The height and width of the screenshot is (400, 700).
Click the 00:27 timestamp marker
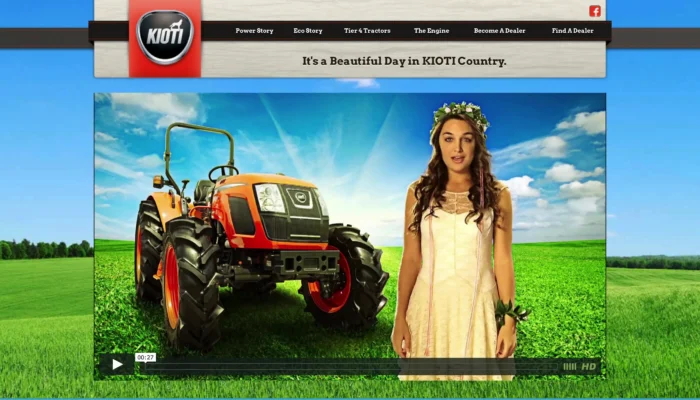[146, 358]
